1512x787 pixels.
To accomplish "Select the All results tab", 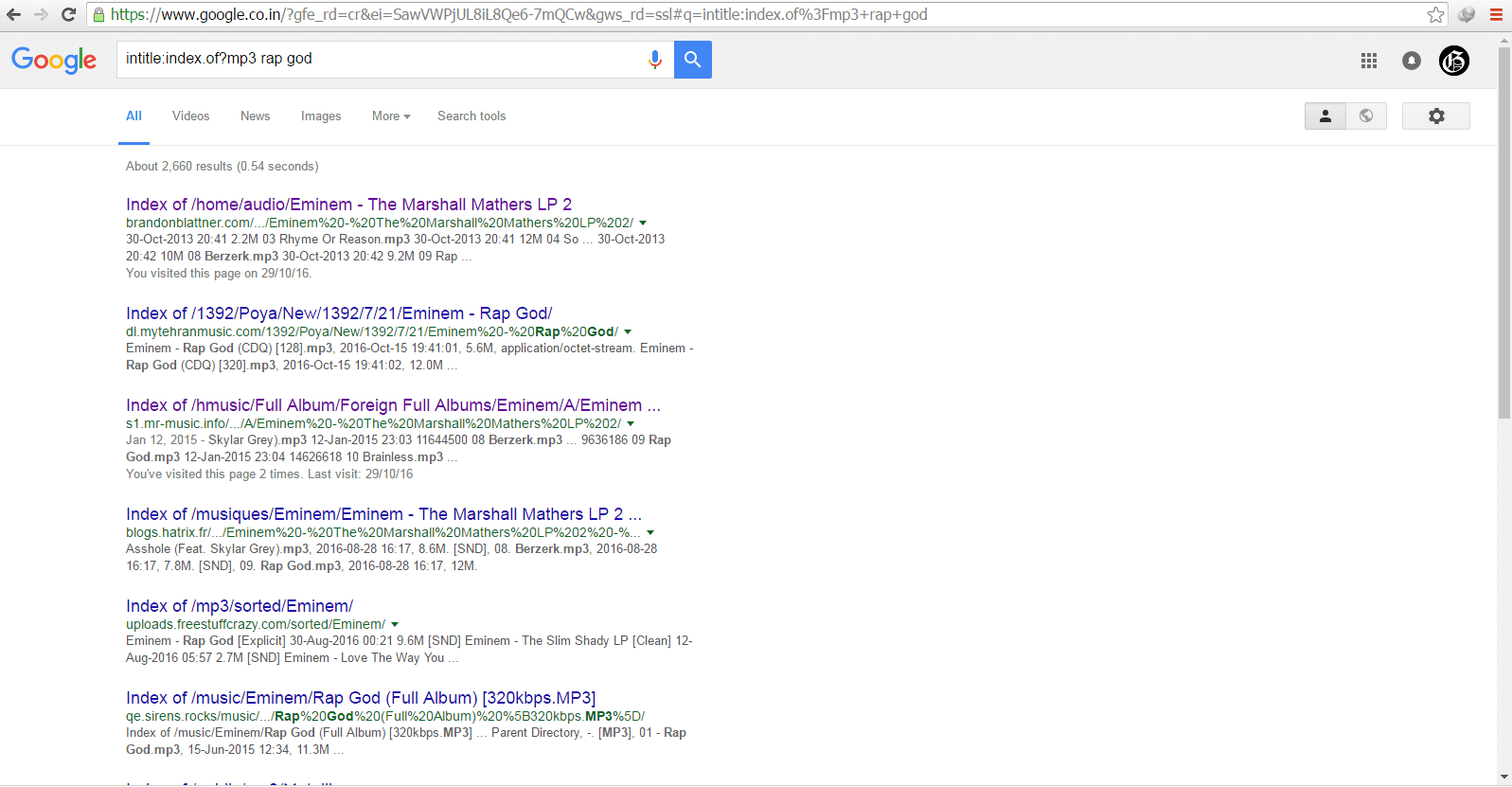I will [x=133, y=116].
